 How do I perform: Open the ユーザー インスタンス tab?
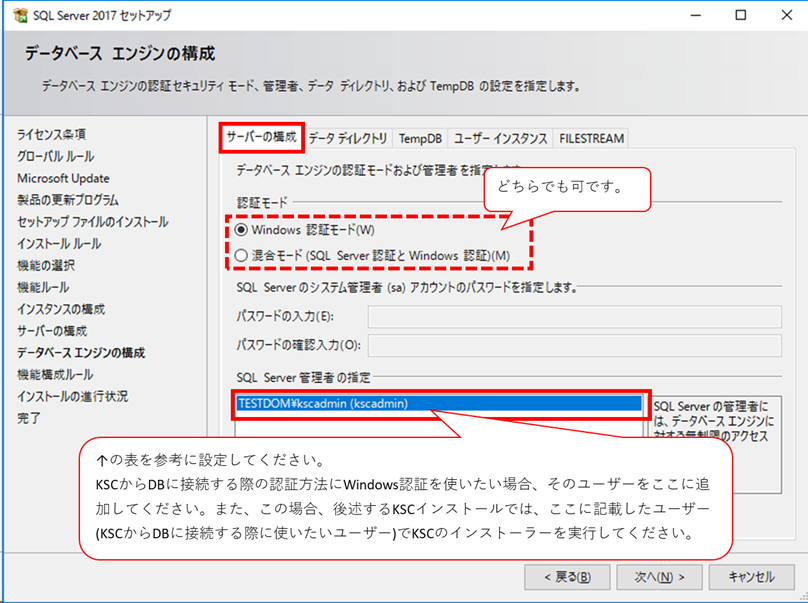[500, 138]
